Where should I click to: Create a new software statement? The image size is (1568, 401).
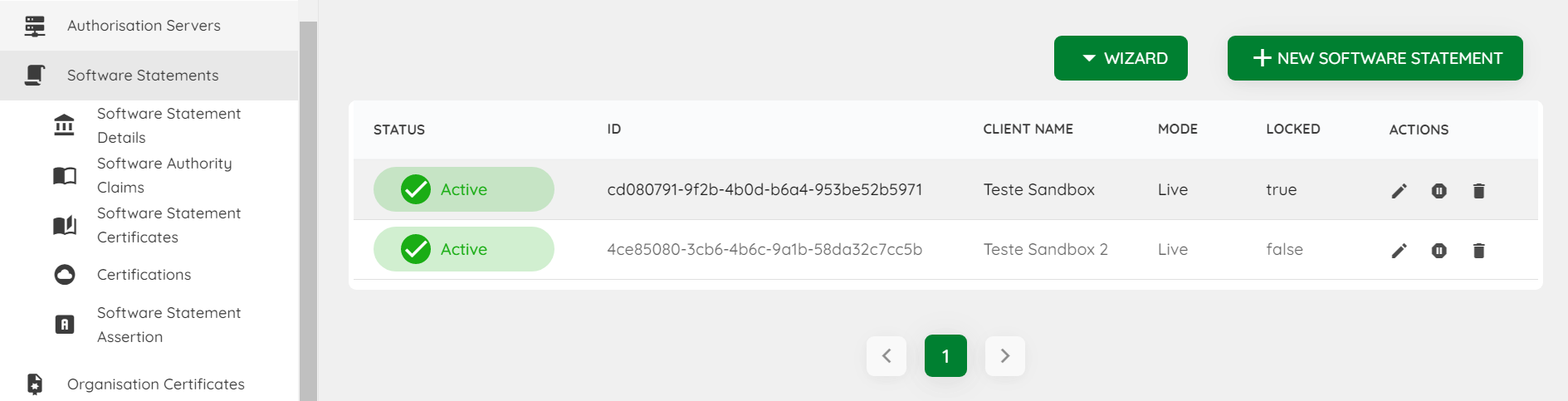1375,58
